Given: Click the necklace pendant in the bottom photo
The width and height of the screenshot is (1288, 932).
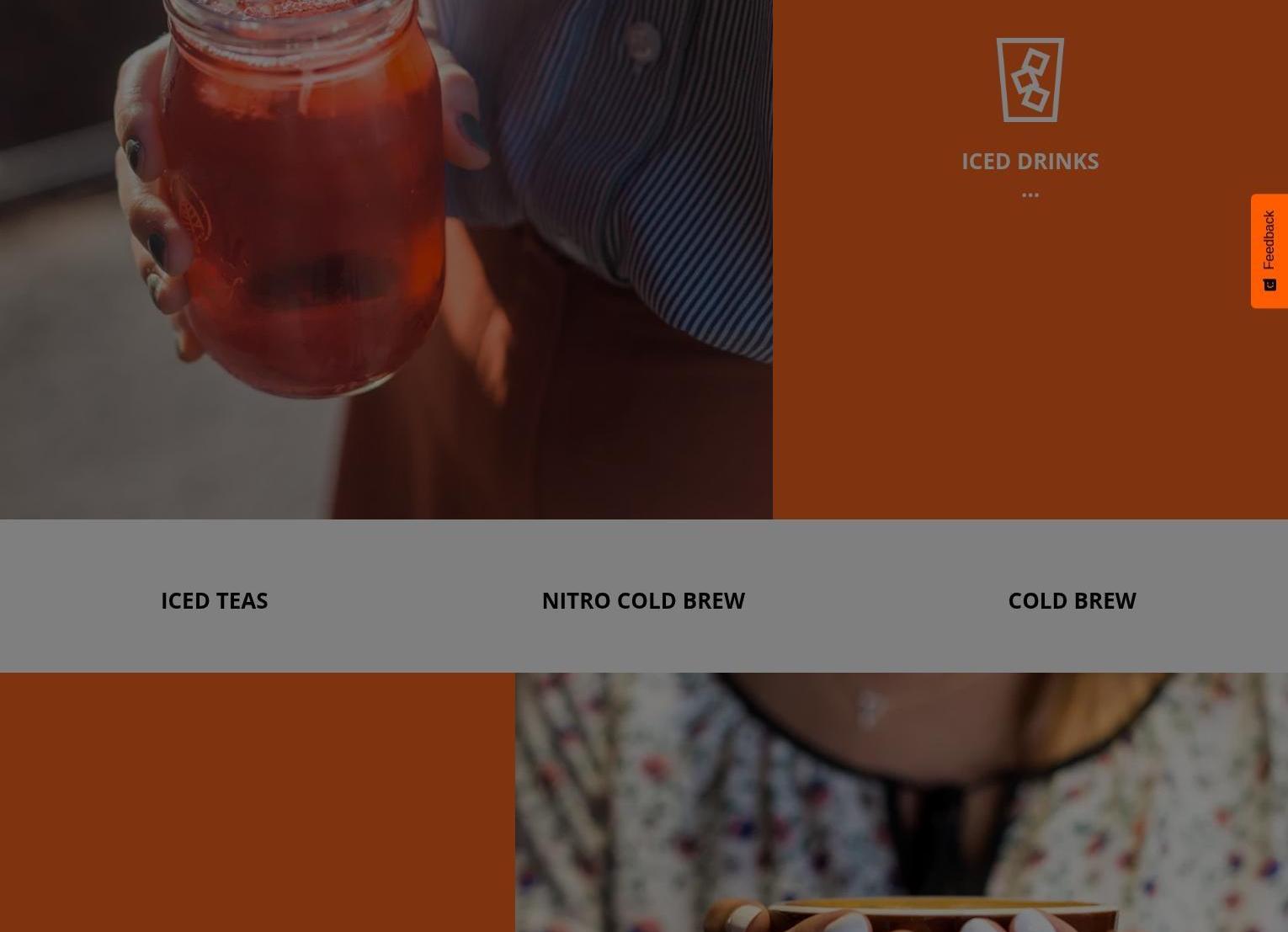Looking at the screenshot, I should click(870, 707).
